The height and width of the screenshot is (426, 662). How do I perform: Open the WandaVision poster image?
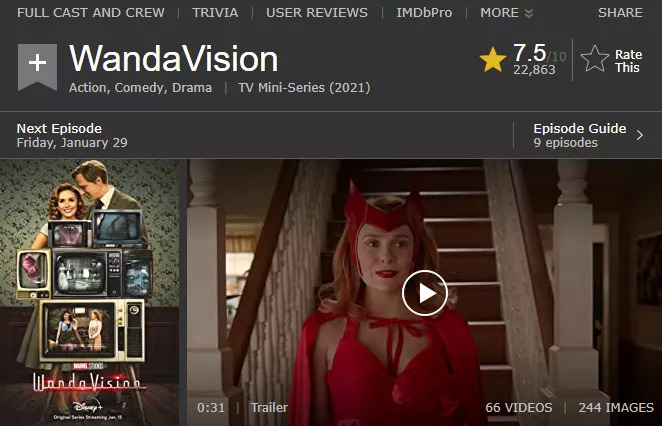point(90,293)
